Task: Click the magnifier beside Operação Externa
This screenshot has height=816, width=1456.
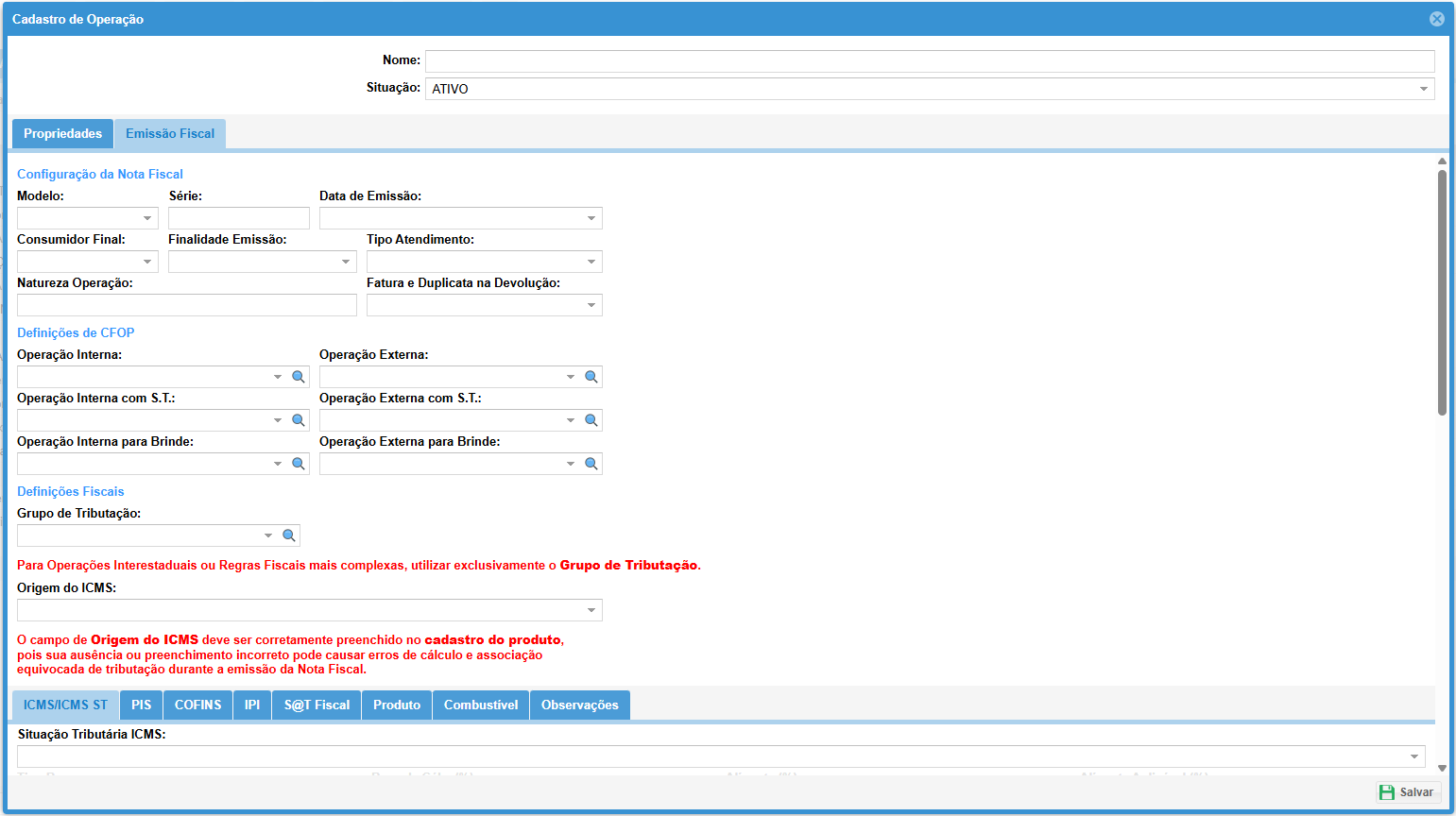Action: click(x=591, y=377)
